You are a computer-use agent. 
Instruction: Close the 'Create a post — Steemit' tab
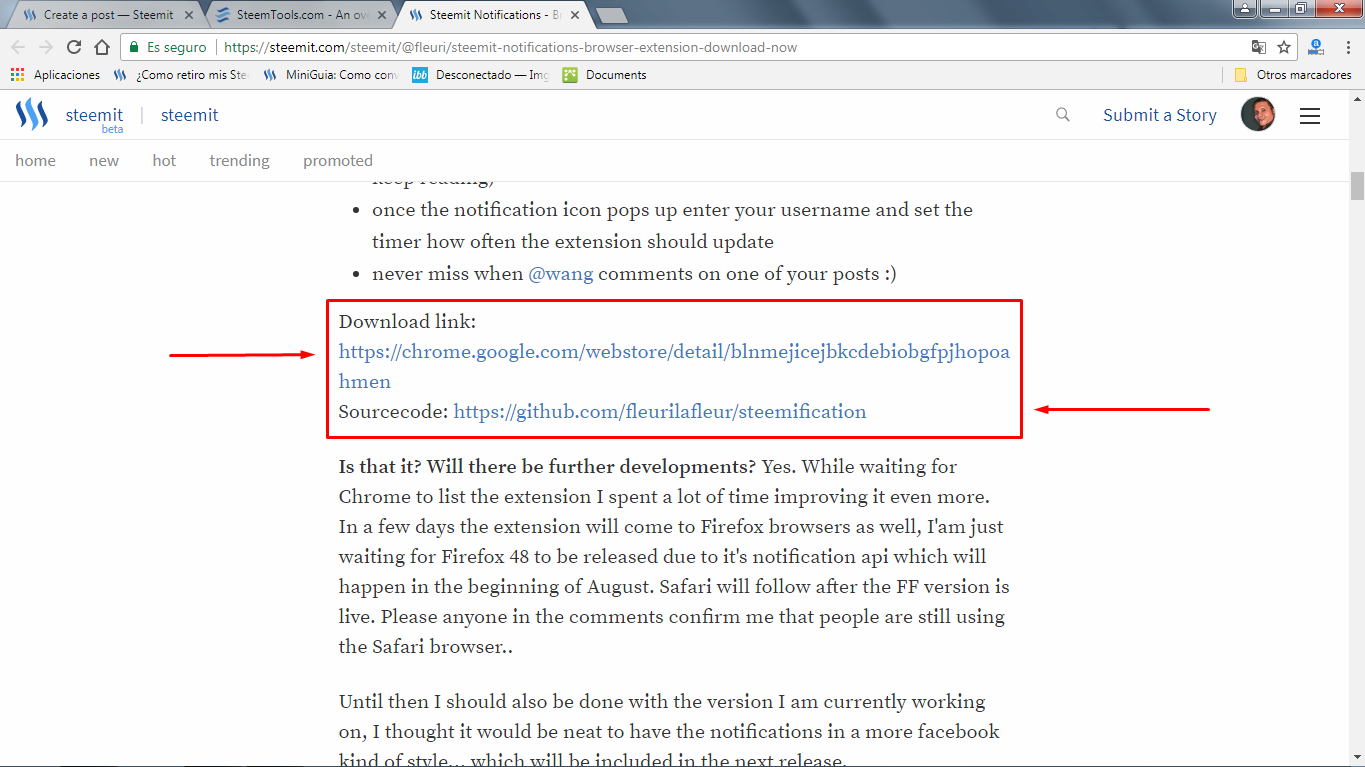pos(189,15)
